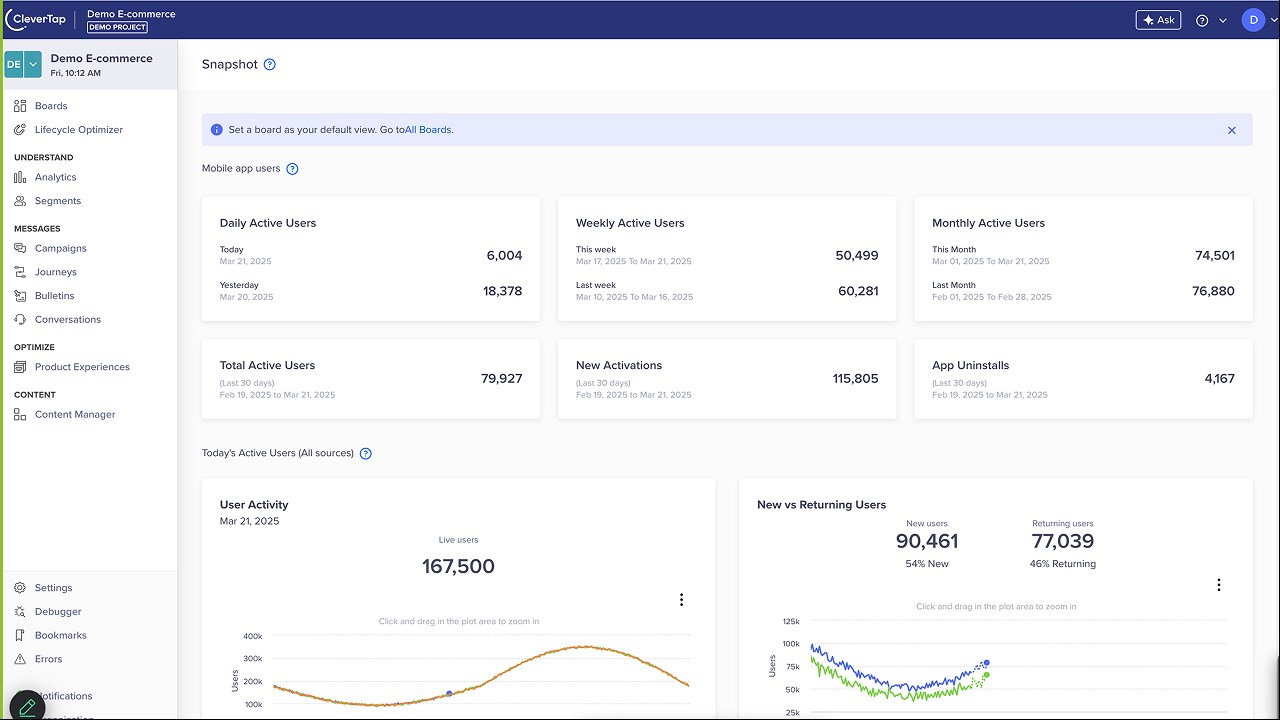Click last week's value 60,281
Image resolution: width=1280 pixels, height=720 pixels.
(x=858, y=291)
